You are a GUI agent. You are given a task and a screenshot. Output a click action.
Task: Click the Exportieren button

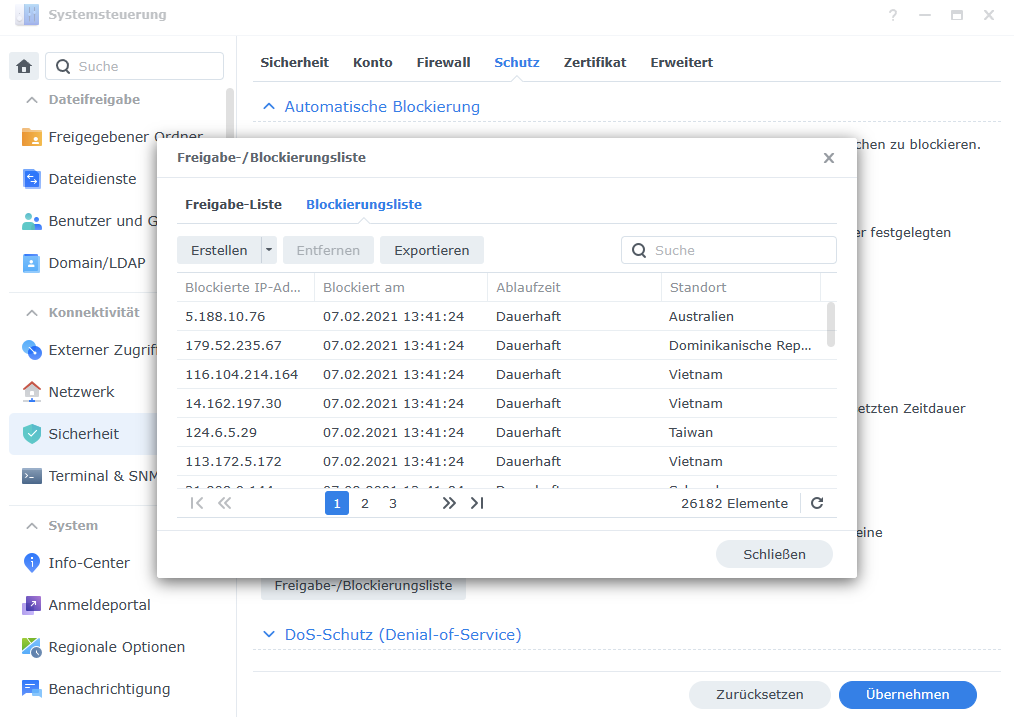(x=431, y=250)
